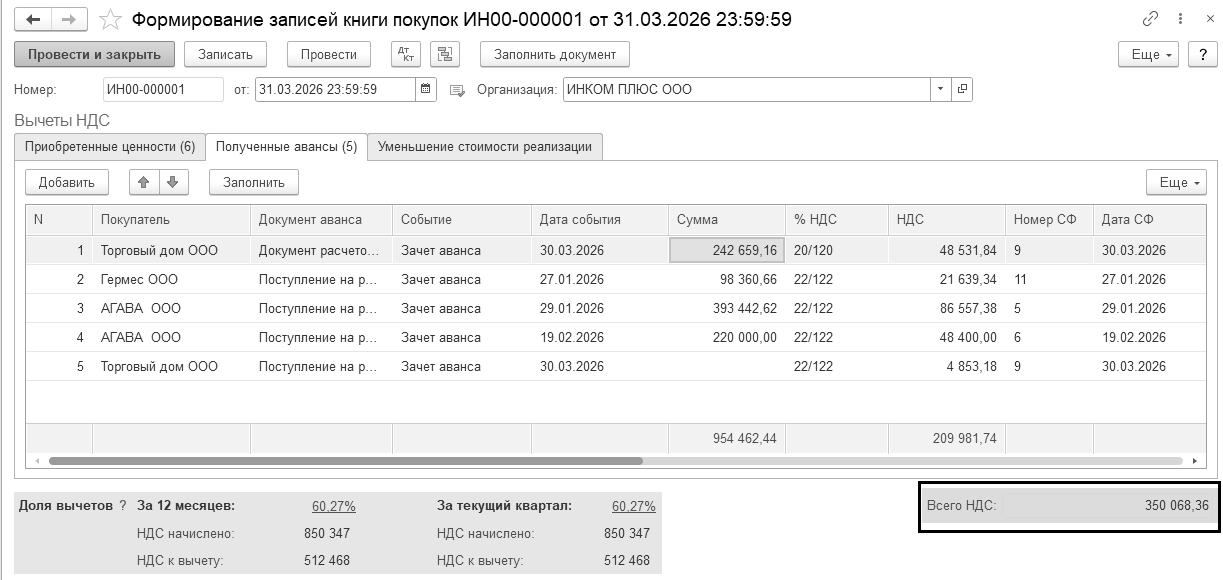Click the Добавить button
1223x580 pixels.
tap(67, 182)
